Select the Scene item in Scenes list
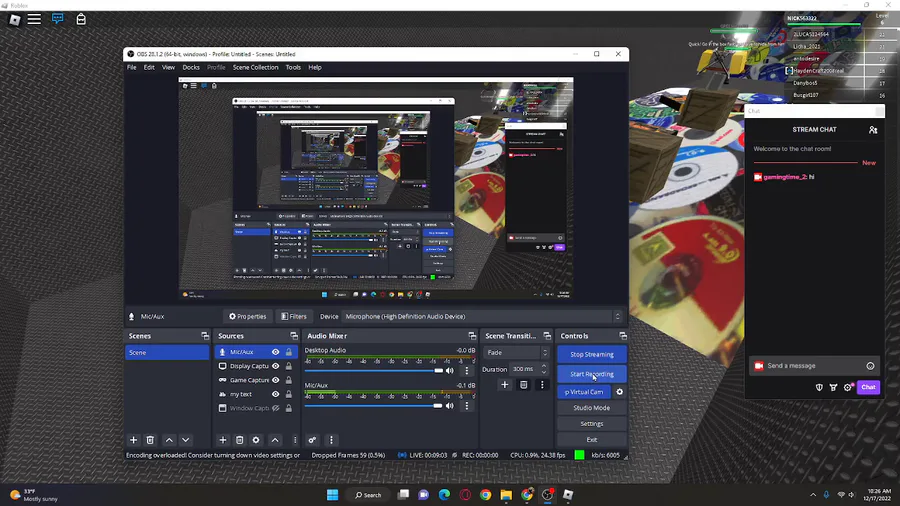The image size is (900, 506). 167,352
